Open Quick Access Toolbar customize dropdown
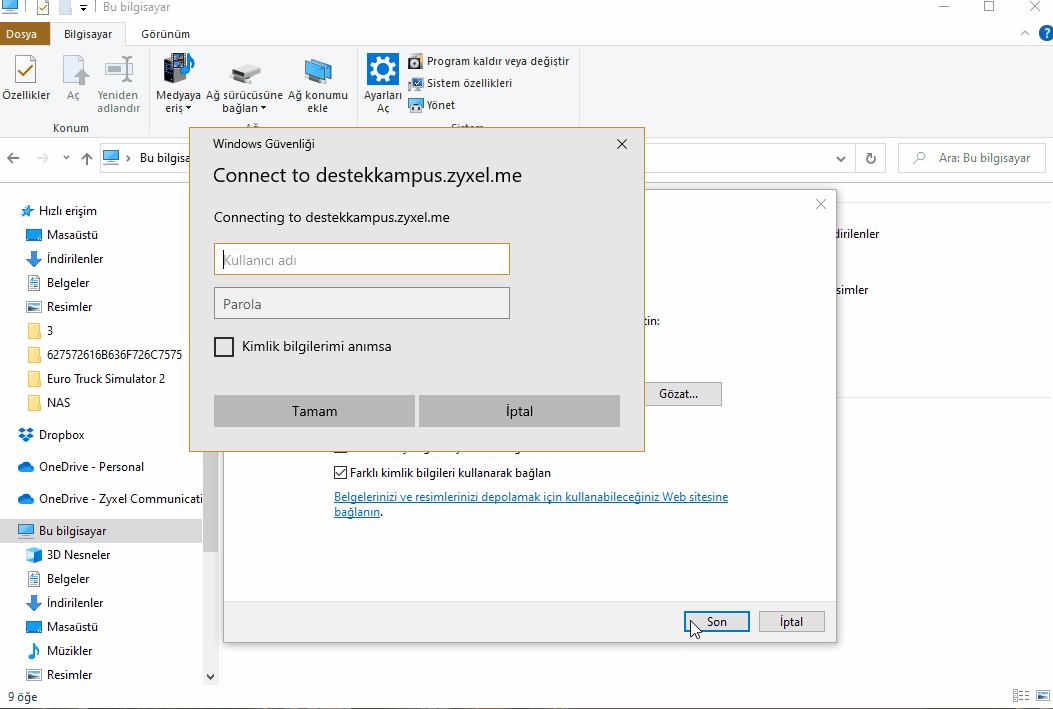The height and width of the screenshot is (709, 1053). [x=83, y=8]
